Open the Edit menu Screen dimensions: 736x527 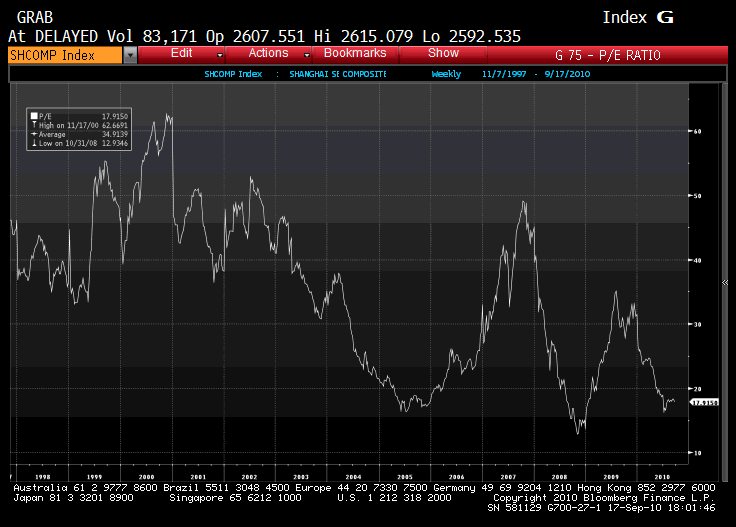click(x=181, y=53)
